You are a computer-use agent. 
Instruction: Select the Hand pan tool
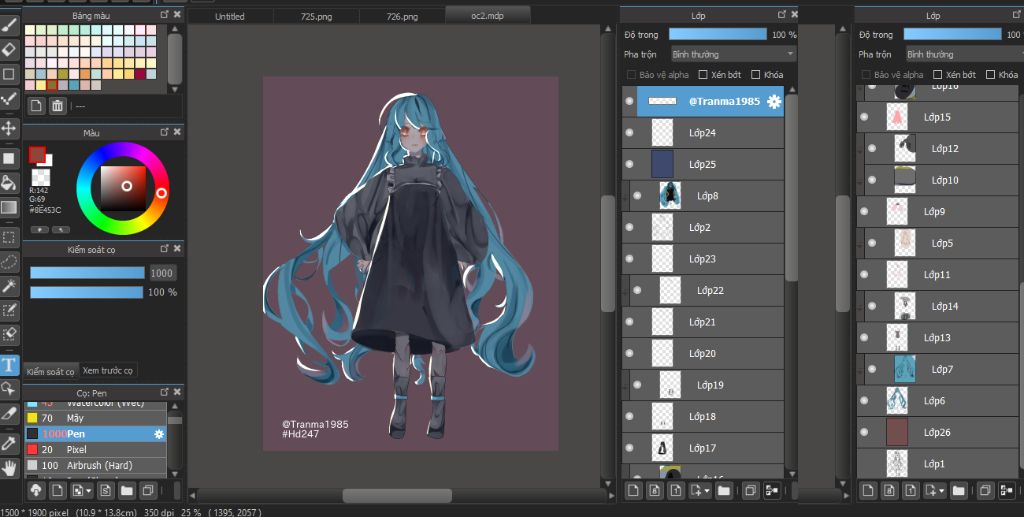click(9, 467)
